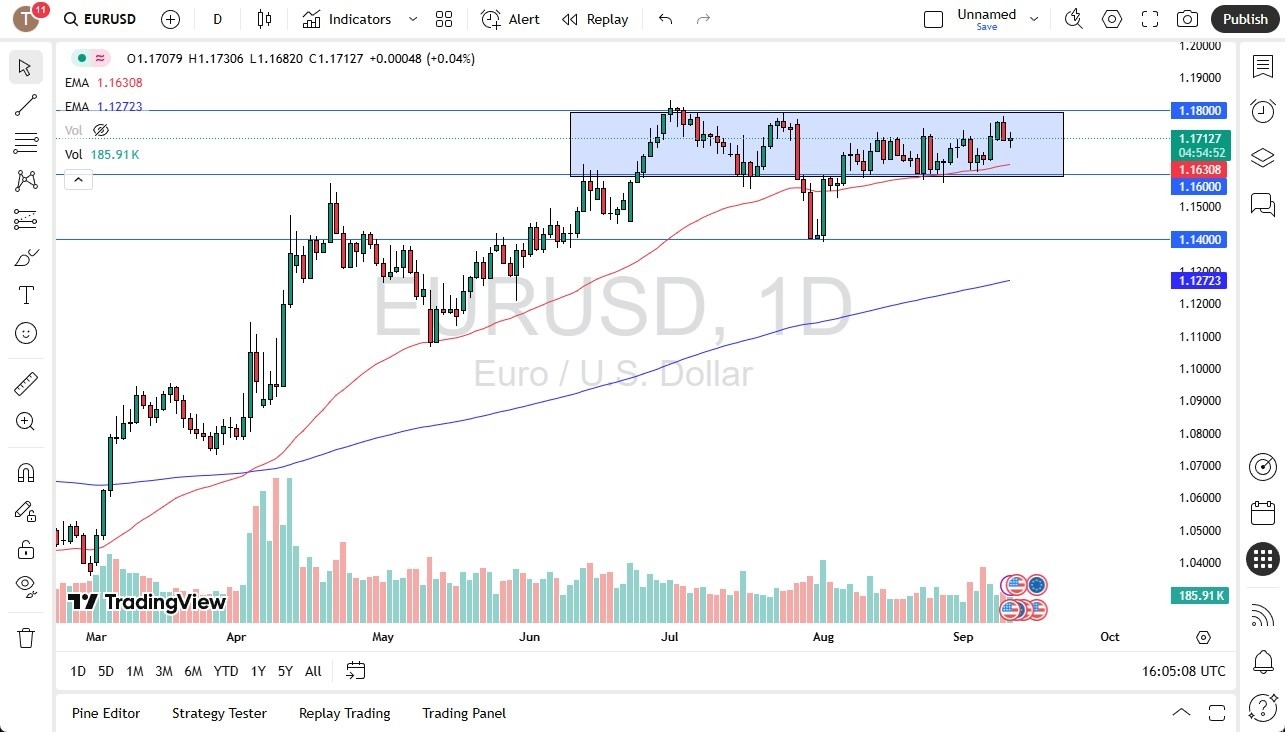Select the trend line drawing tool
This screenshot has width=1285, height=732.
[x=25, y=105]
